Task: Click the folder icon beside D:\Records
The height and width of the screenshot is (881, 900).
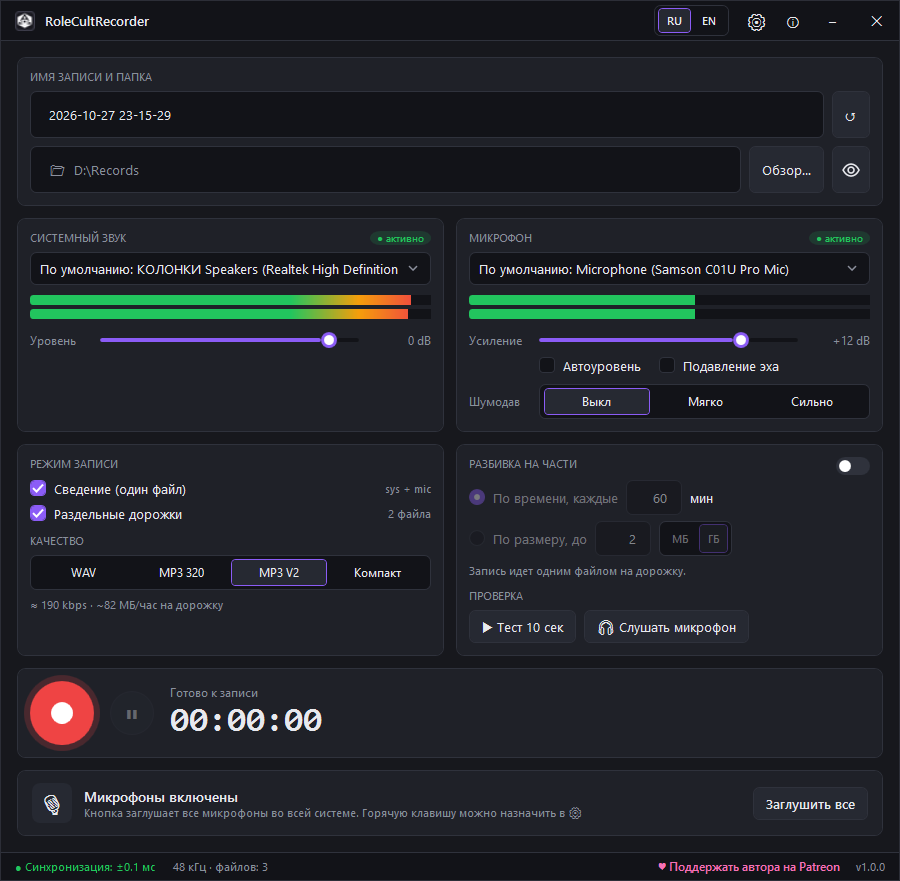Action: pyautogui.click(x=57, y=170)
